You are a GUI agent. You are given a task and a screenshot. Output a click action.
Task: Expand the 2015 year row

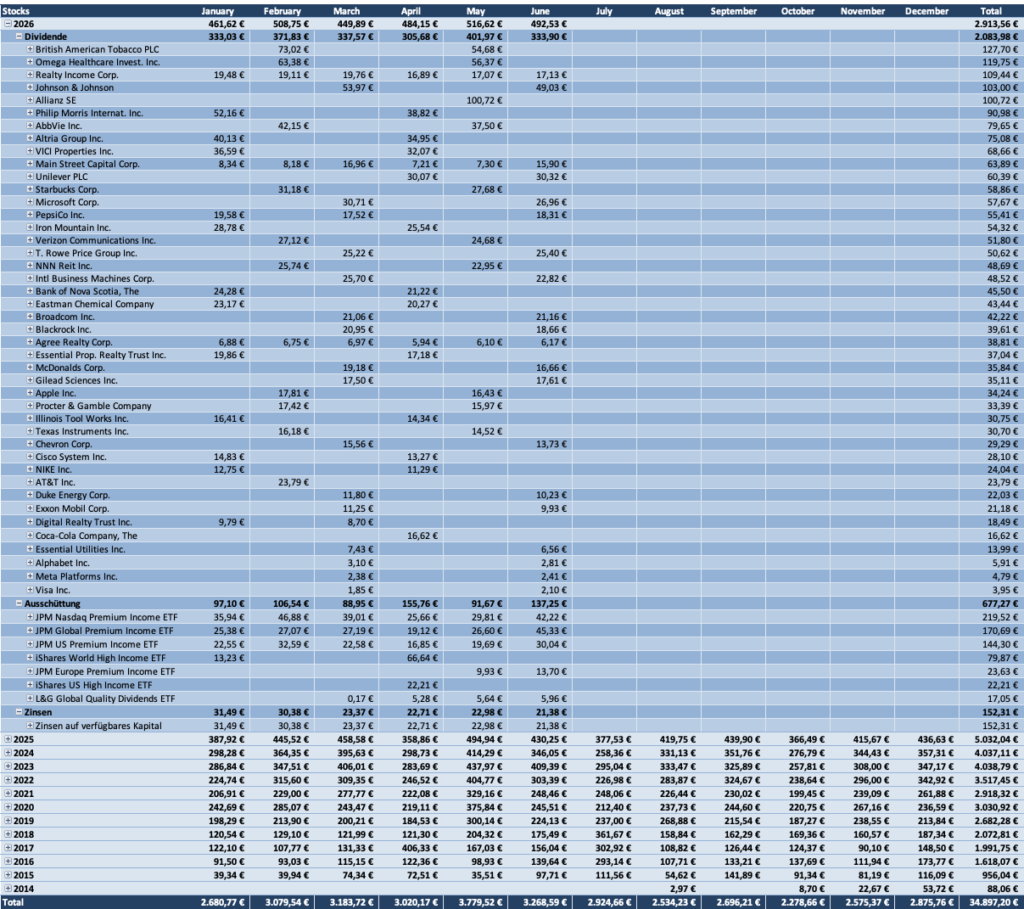8,875
